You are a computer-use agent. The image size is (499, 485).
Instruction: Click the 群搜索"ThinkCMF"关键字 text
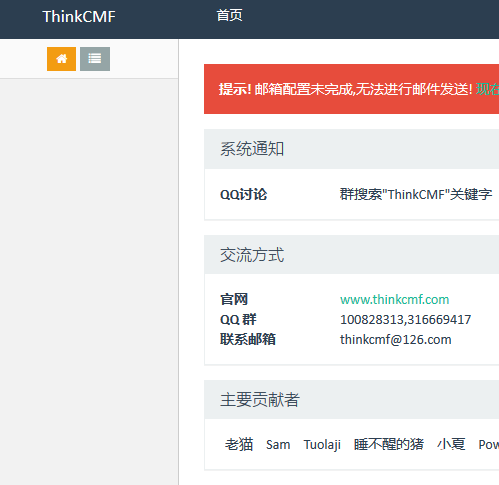tap(416, 194)
